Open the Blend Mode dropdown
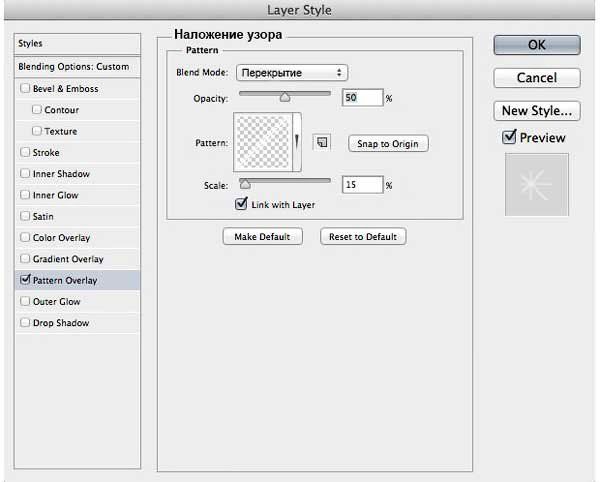The height and width of the screenshot is (482, 600). 291,72
